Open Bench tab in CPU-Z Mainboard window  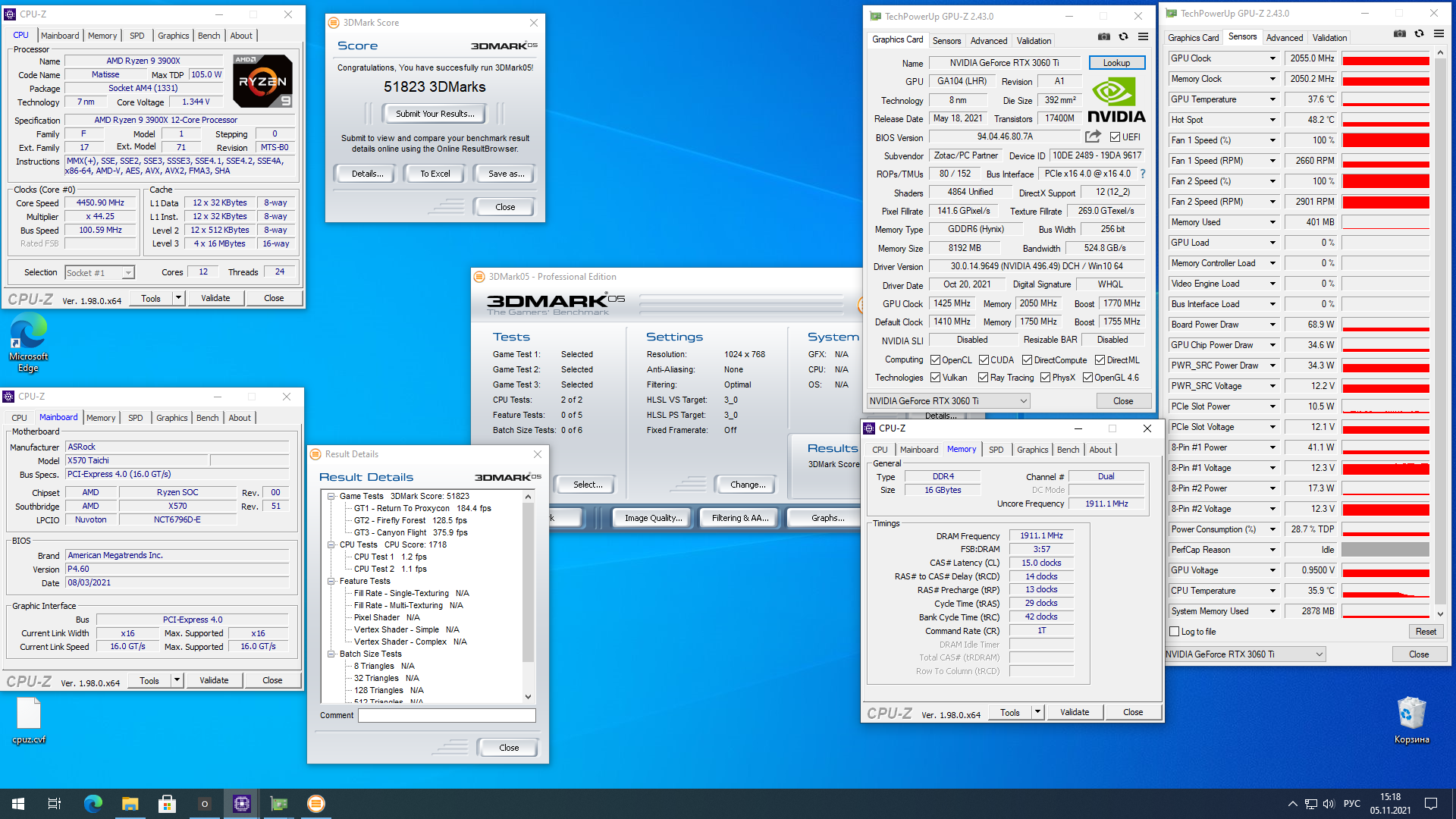point(207,418)
